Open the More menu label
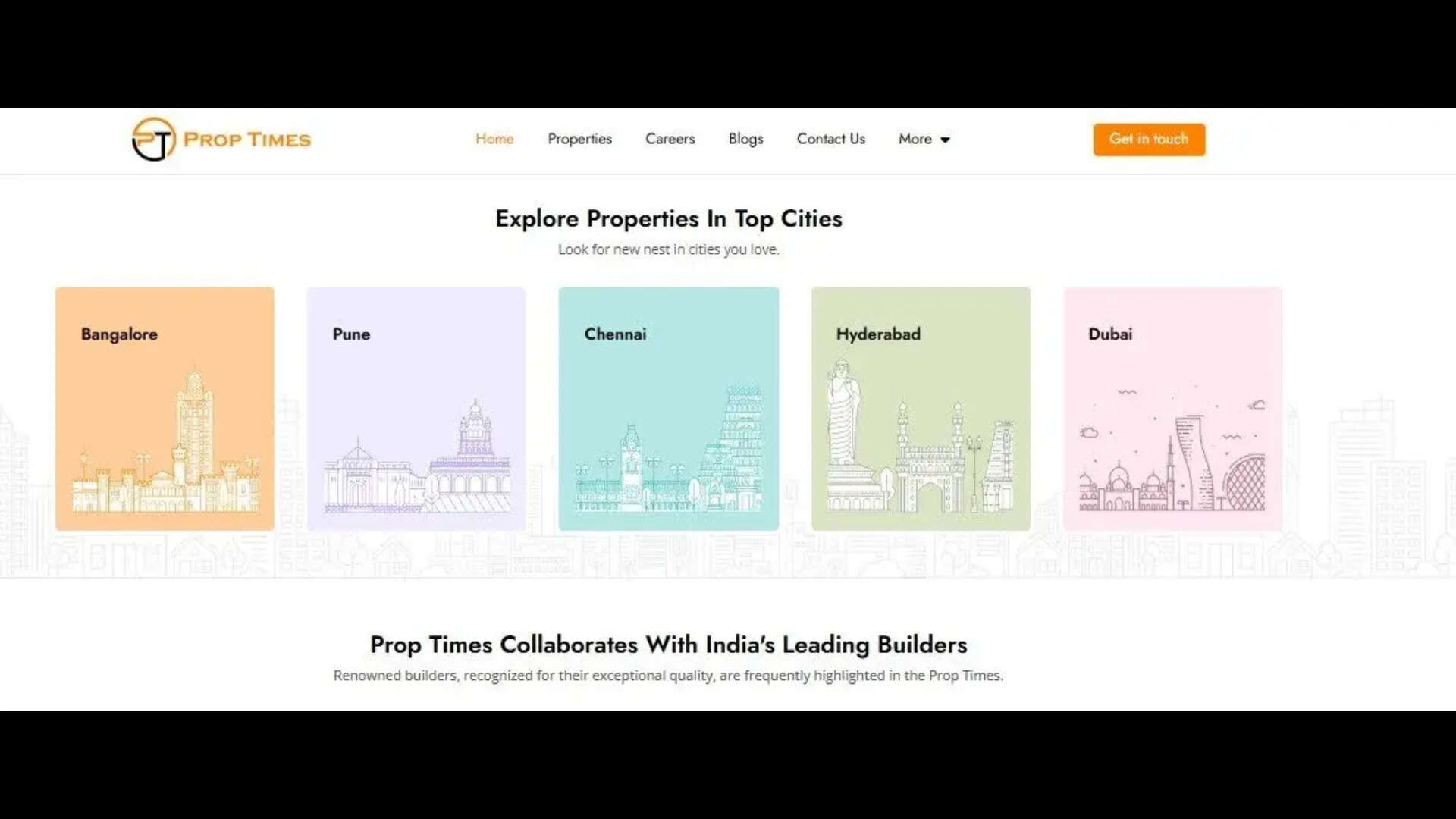Image resolution: width=1456 pixels, height=819 pixels. tap(915, 139)
